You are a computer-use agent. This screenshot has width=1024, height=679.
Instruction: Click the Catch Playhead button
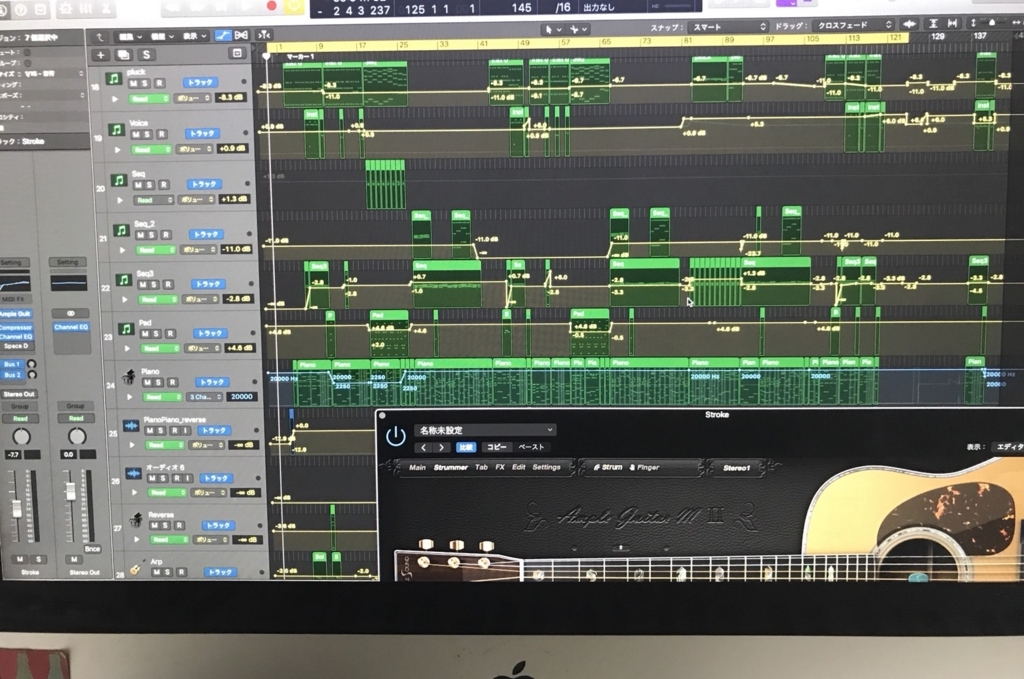pyautogui.click(x=263, y=35)
